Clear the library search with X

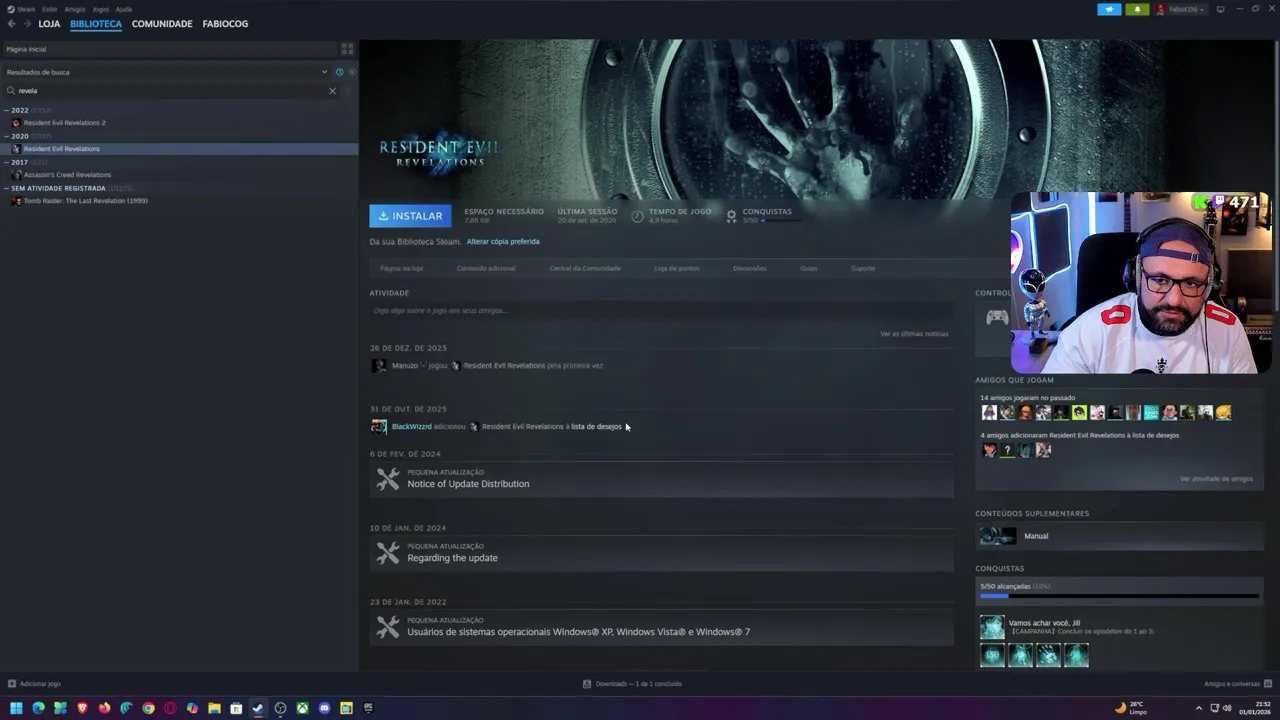[332, 91]
